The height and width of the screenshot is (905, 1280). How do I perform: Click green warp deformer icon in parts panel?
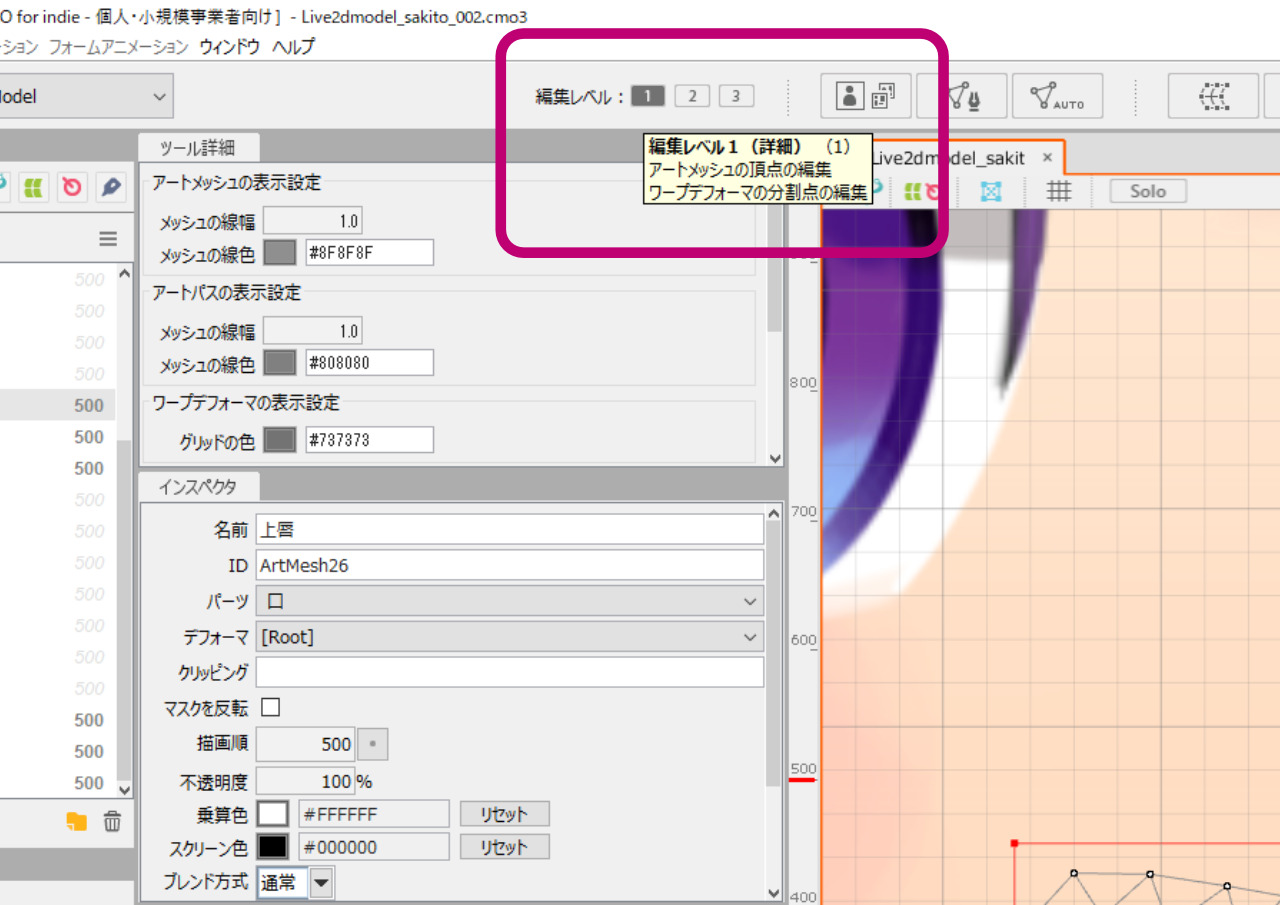[x=35, y=187]
